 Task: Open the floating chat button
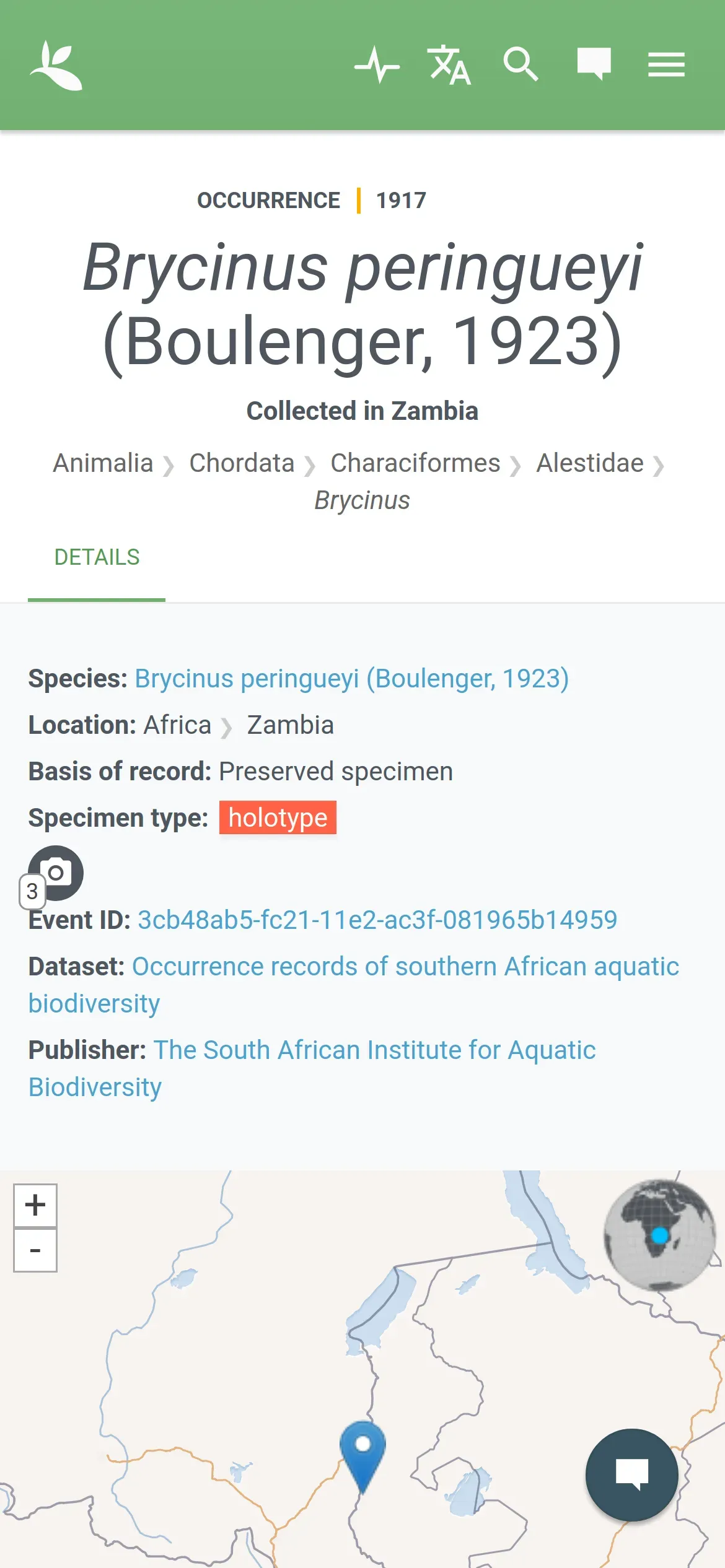(x=631, y=1474)
